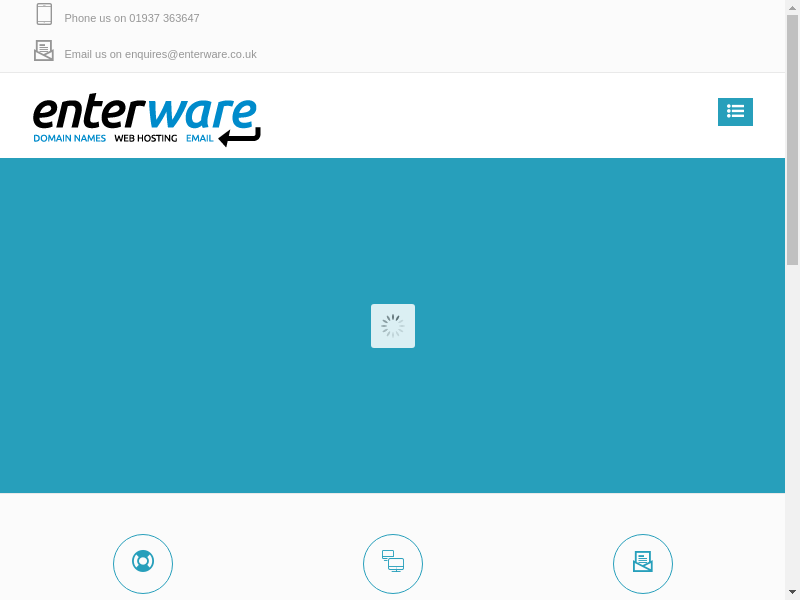Image resolution: width=800 pixels, height=600 pixels.
Task: Click the "Email us on" text
Action: pyautogui.click(x=93, y=54)
